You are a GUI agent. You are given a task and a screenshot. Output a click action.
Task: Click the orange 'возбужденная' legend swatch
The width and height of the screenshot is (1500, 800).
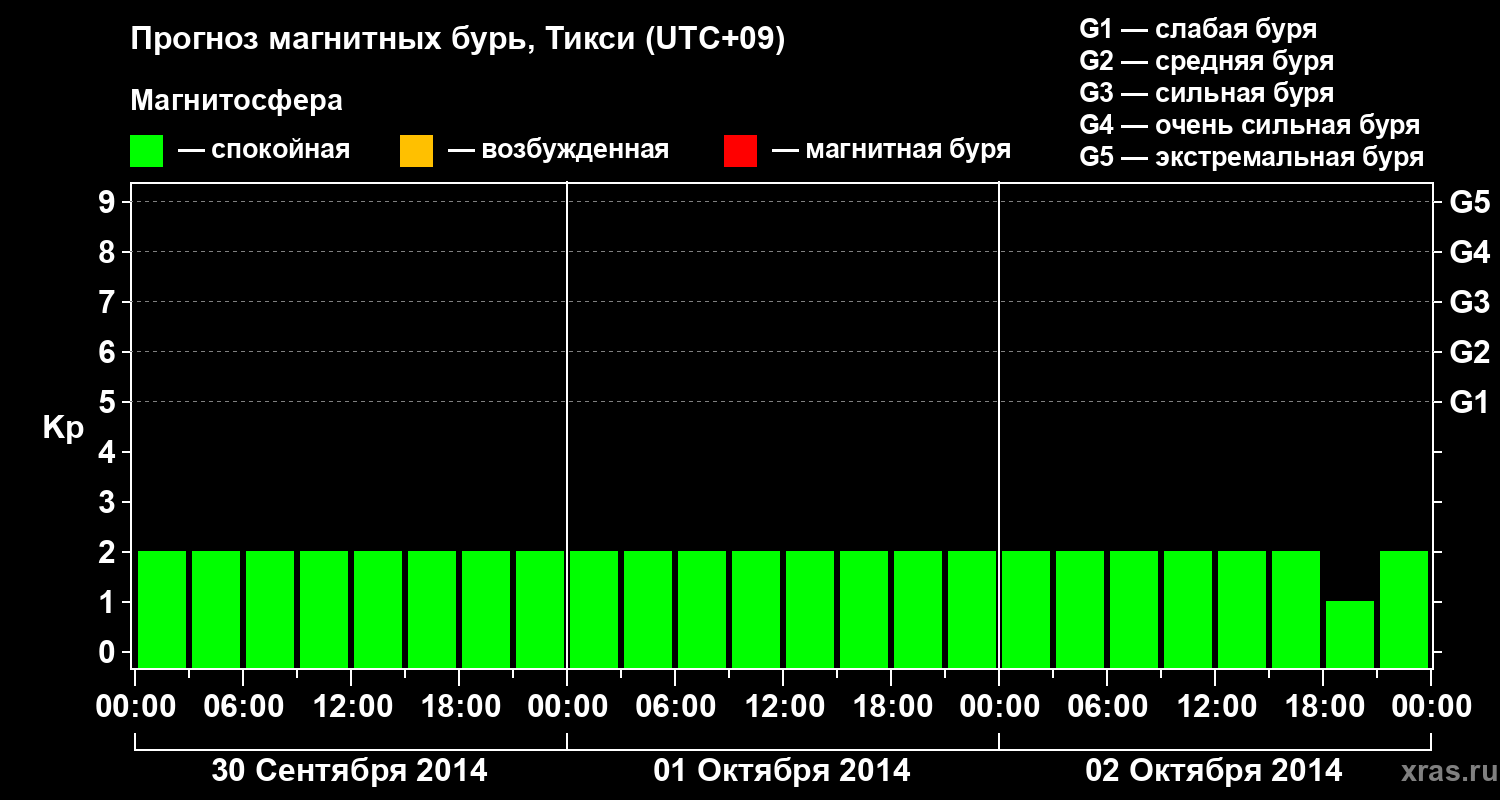416,151
